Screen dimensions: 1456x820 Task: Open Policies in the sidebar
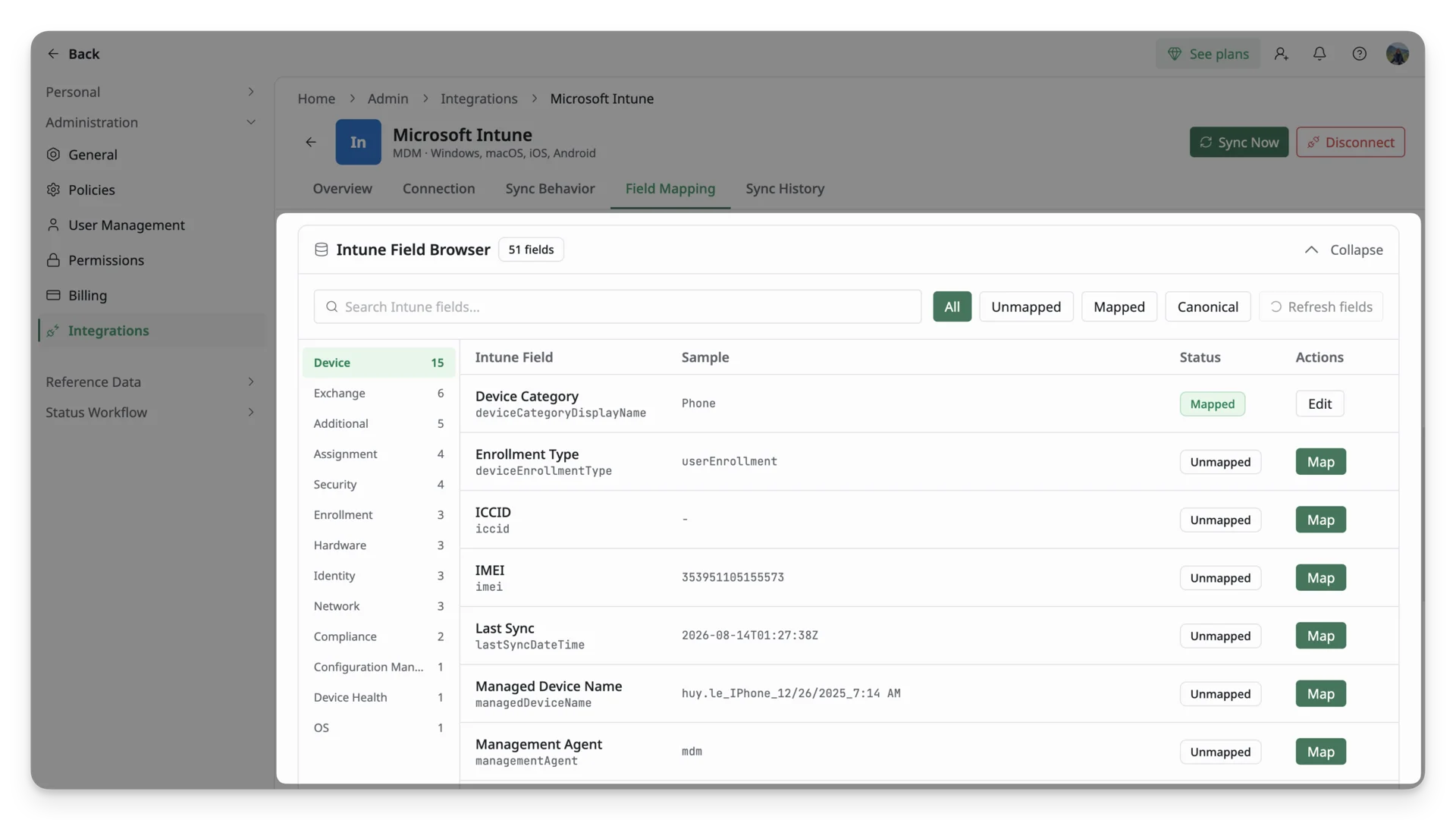point(152,190)
